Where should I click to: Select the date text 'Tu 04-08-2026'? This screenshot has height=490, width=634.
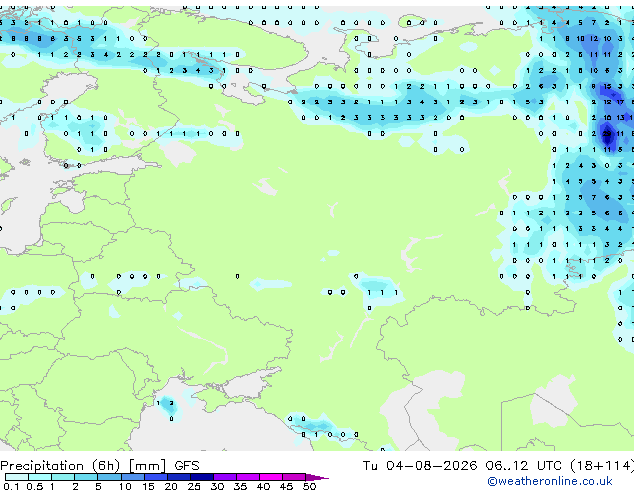click(420, 466)
